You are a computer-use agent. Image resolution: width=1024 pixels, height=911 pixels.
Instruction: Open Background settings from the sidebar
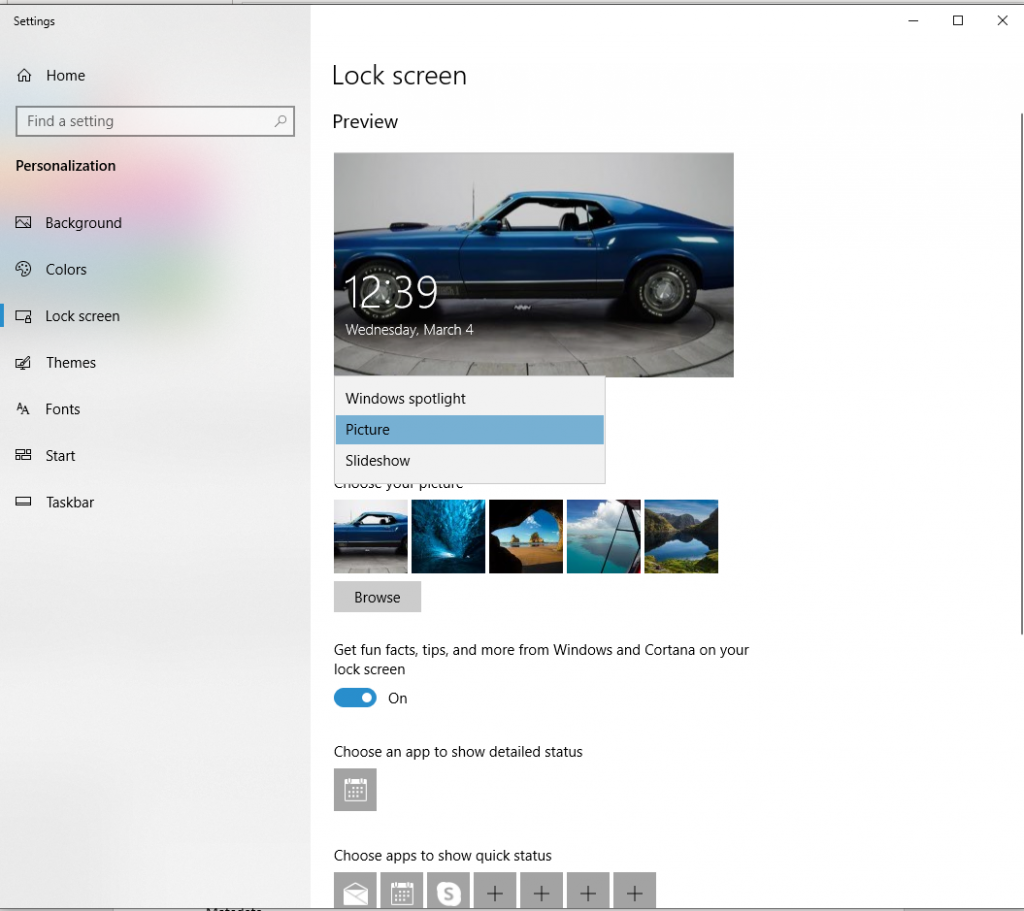click(x=83, y=222)
